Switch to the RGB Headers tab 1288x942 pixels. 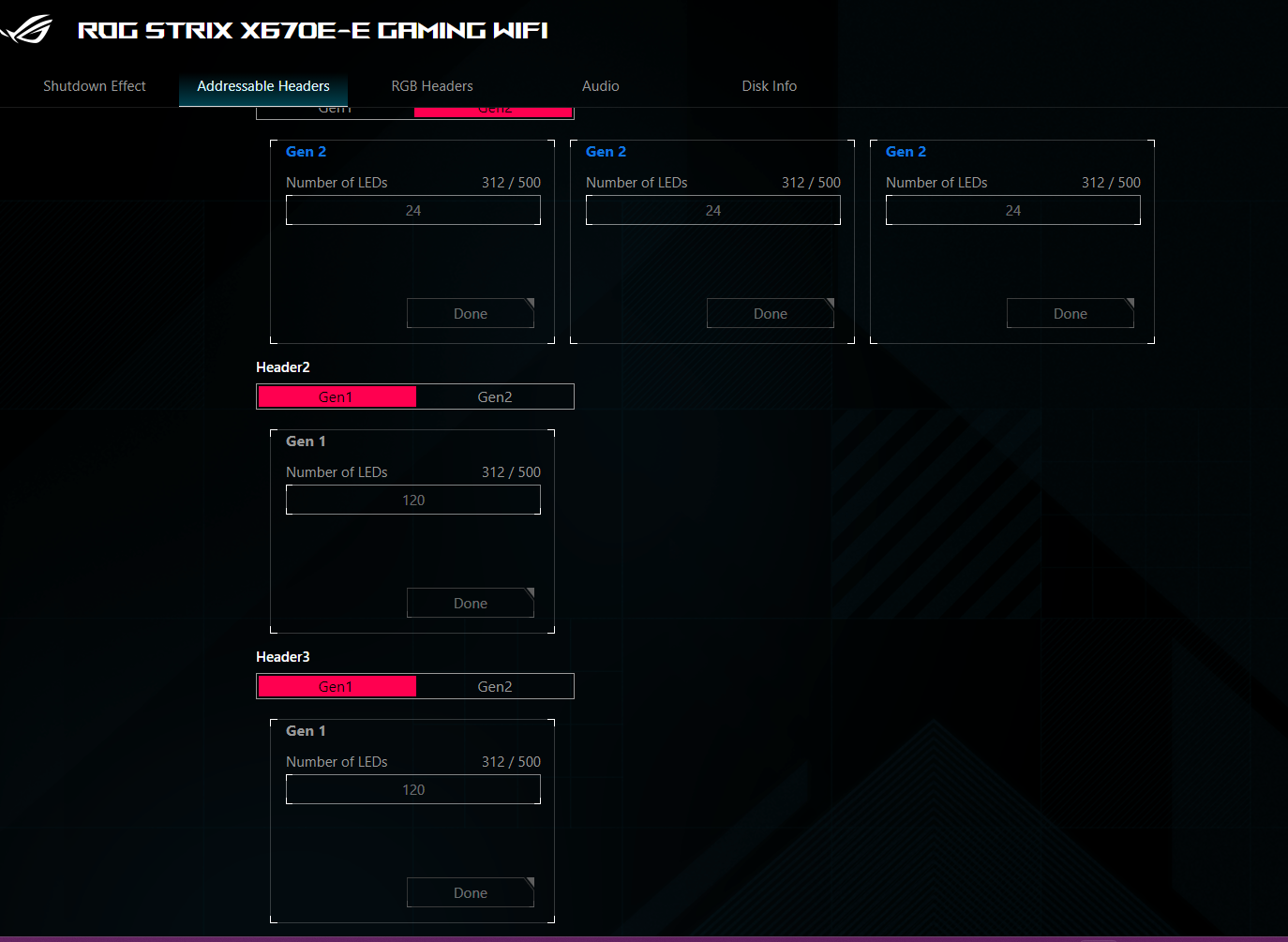(x=432, y=86)
